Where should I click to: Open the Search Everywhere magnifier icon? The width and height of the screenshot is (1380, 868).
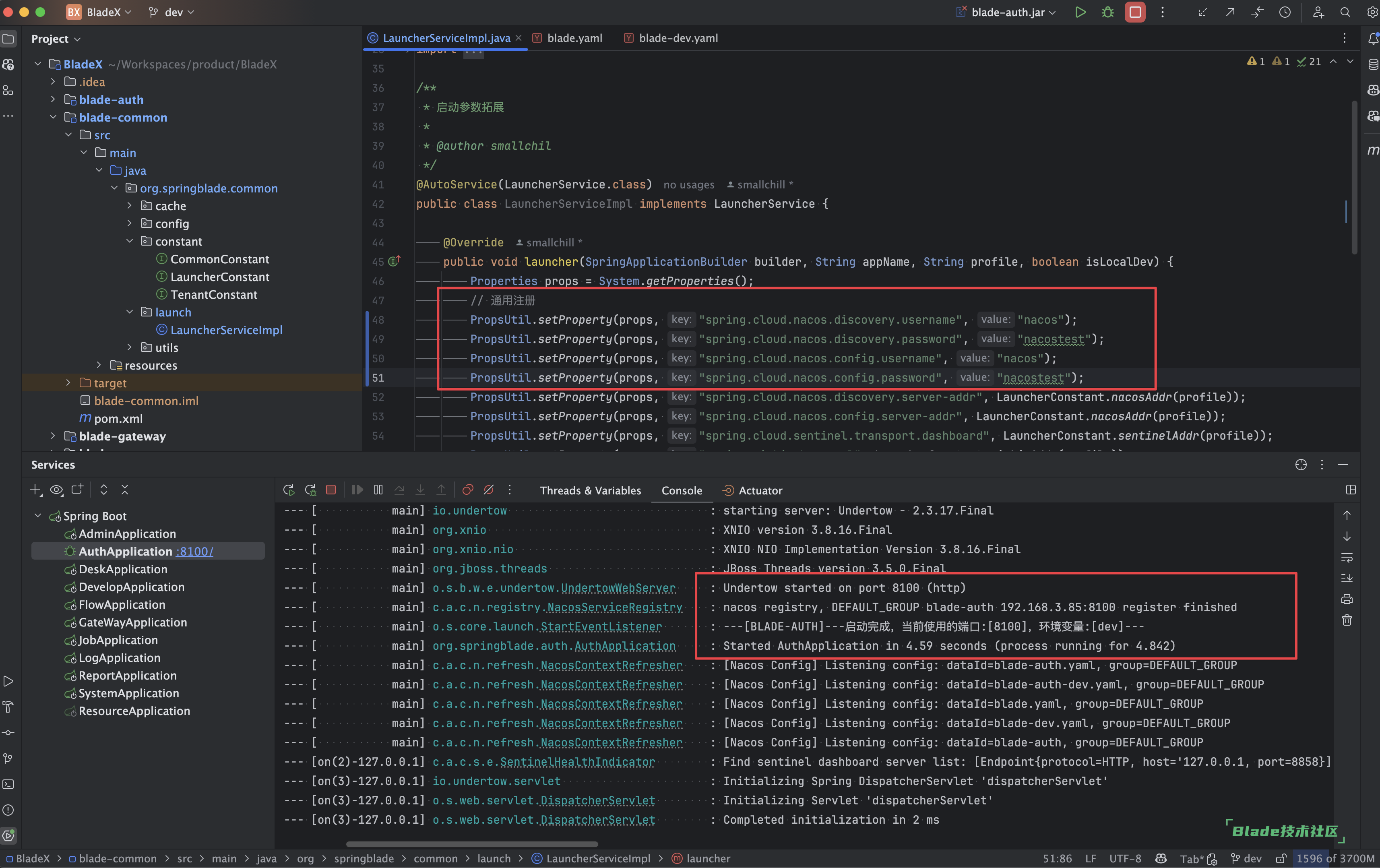pos(1345,12)
